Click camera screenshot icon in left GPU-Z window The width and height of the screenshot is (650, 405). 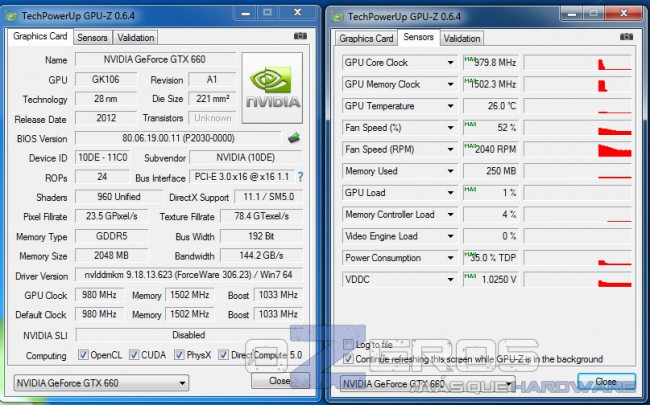(300, 36)
